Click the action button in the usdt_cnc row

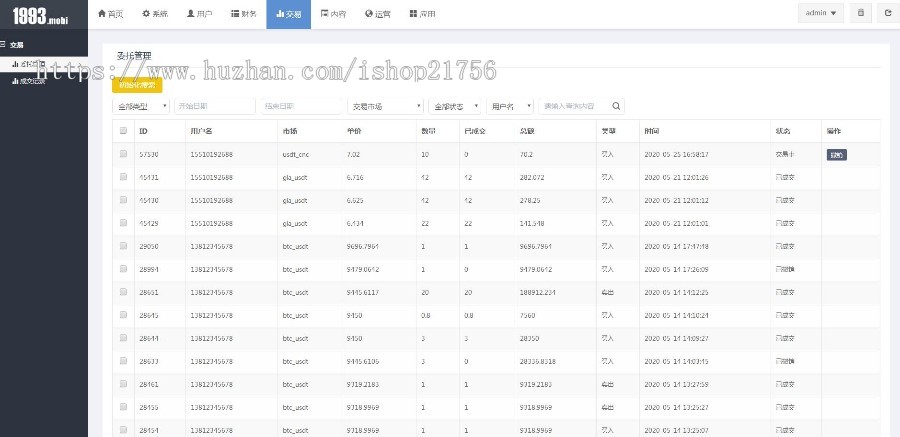click(836, 155)
